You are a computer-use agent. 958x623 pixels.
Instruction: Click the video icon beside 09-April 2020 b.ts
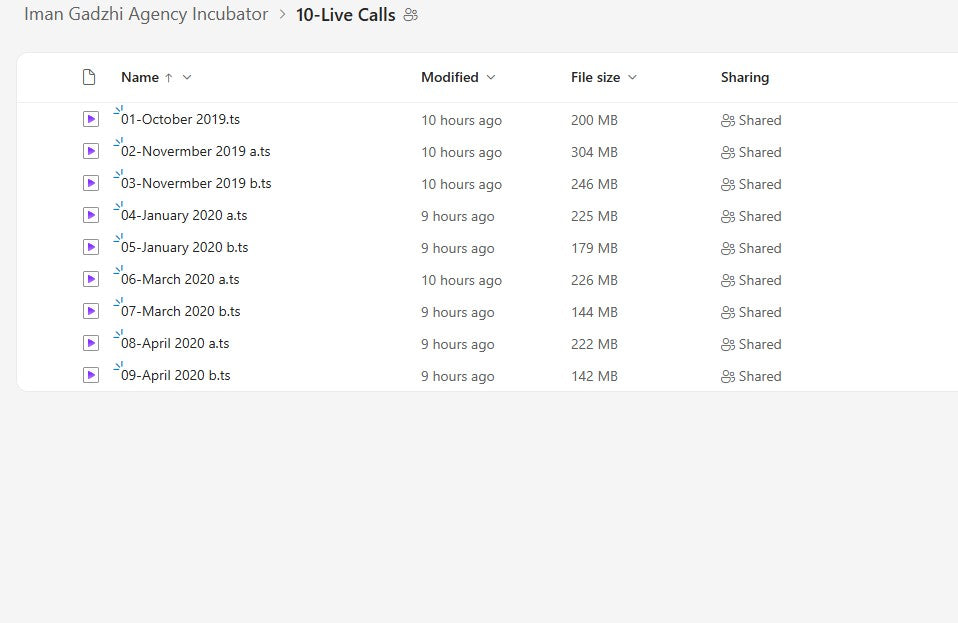pyautogui.click(x=91, y=375)
